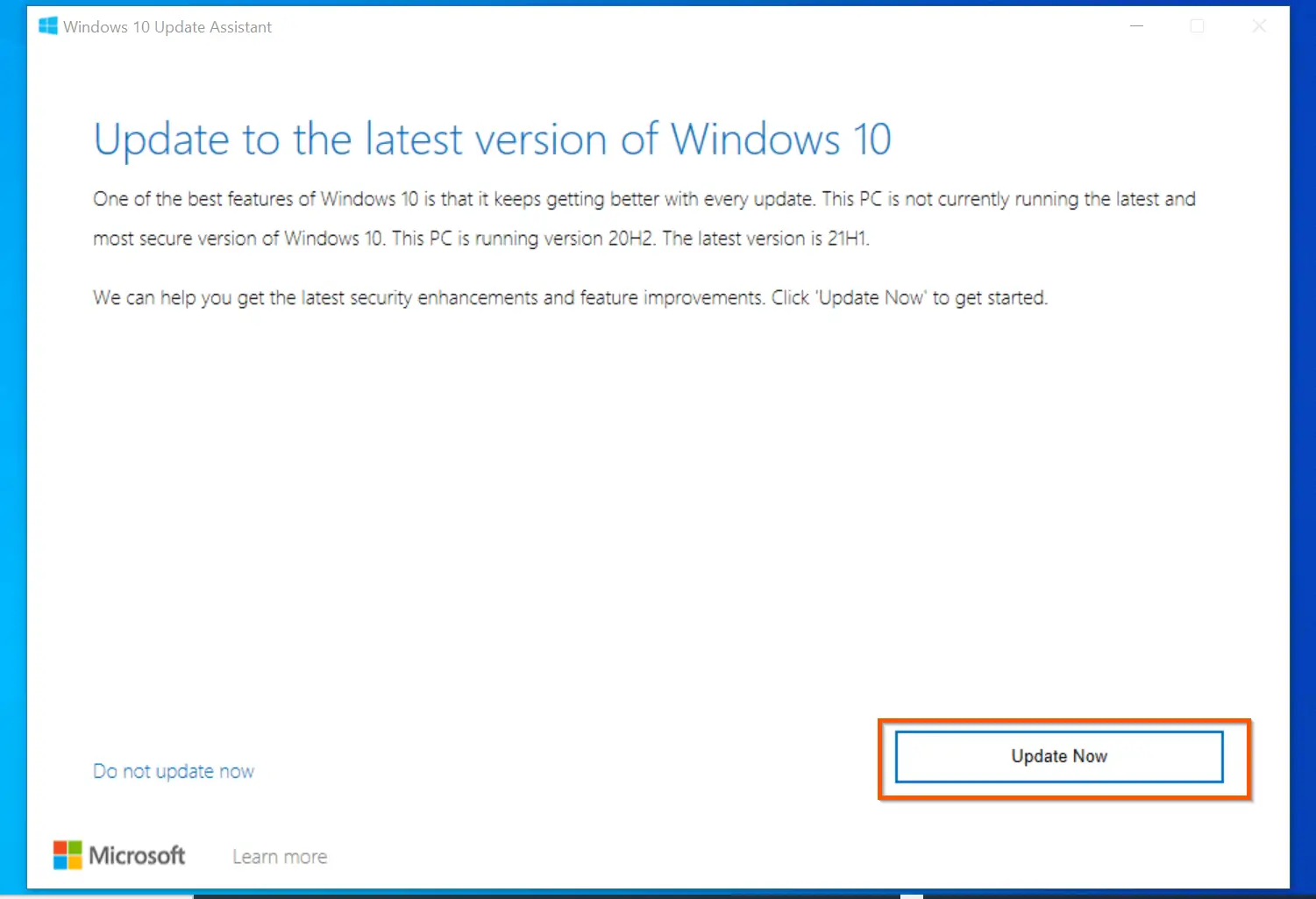This screenshot has width=1316, height=899.
Task: Click the blue desktop strip left of window
Action: [12, 449]
